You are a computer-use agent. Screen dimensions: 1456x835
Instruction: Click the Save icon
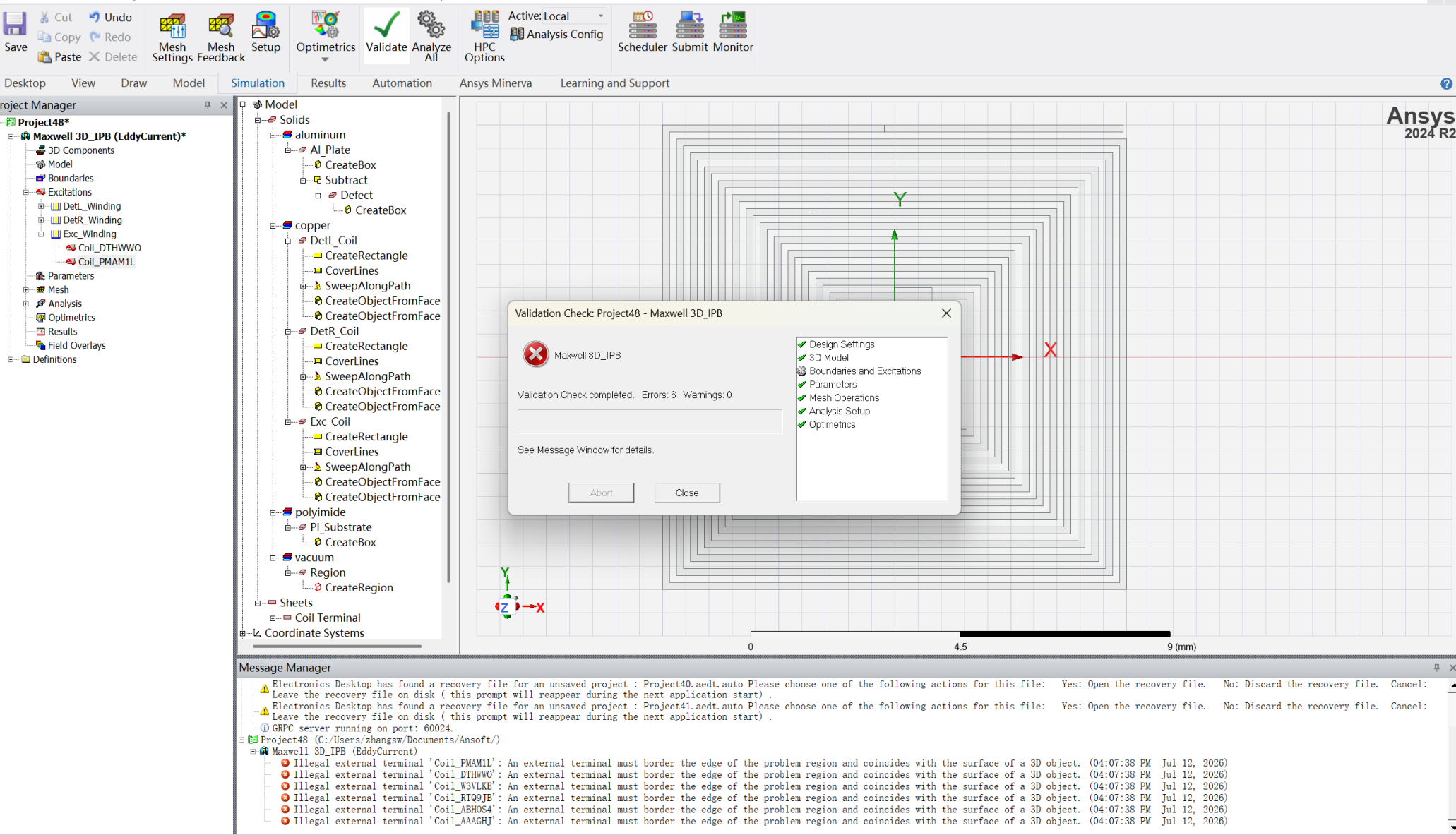coord(15,25)
